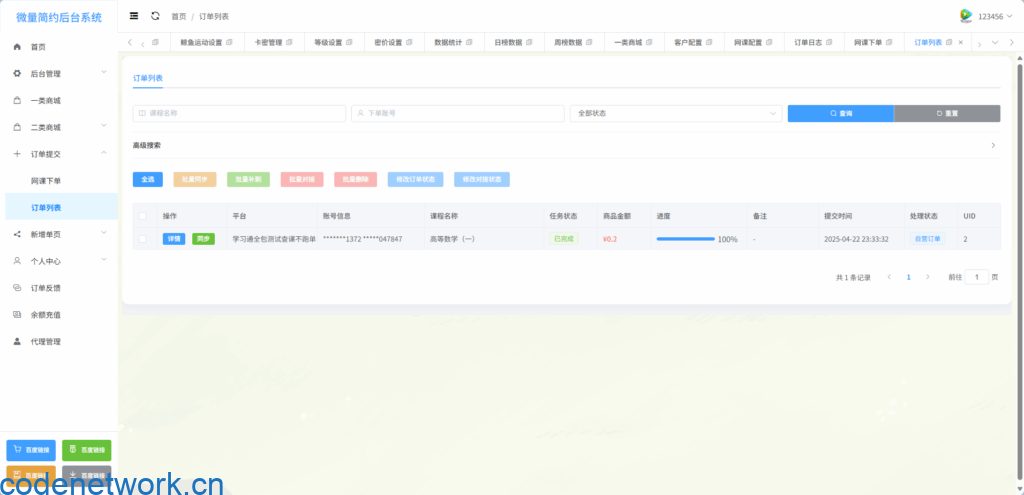Expand the 个人中心 sidebar menu
1024x495 pixels.
click(x=58, y=261)
